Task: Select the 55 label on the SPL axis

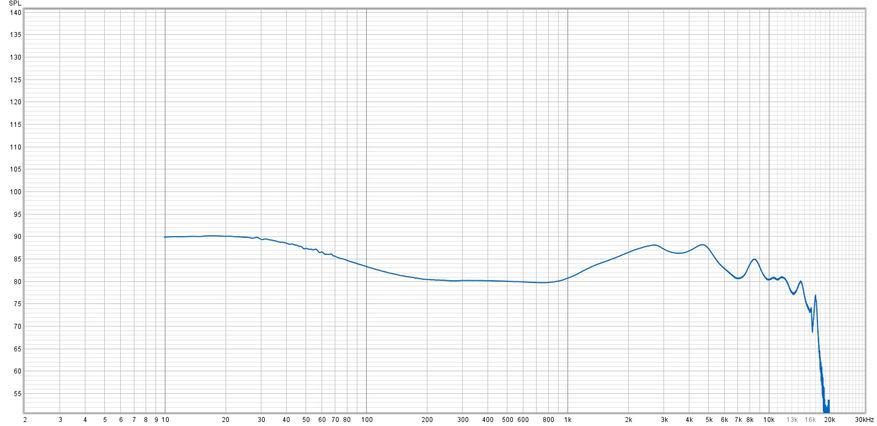Action: coord(17,394)
